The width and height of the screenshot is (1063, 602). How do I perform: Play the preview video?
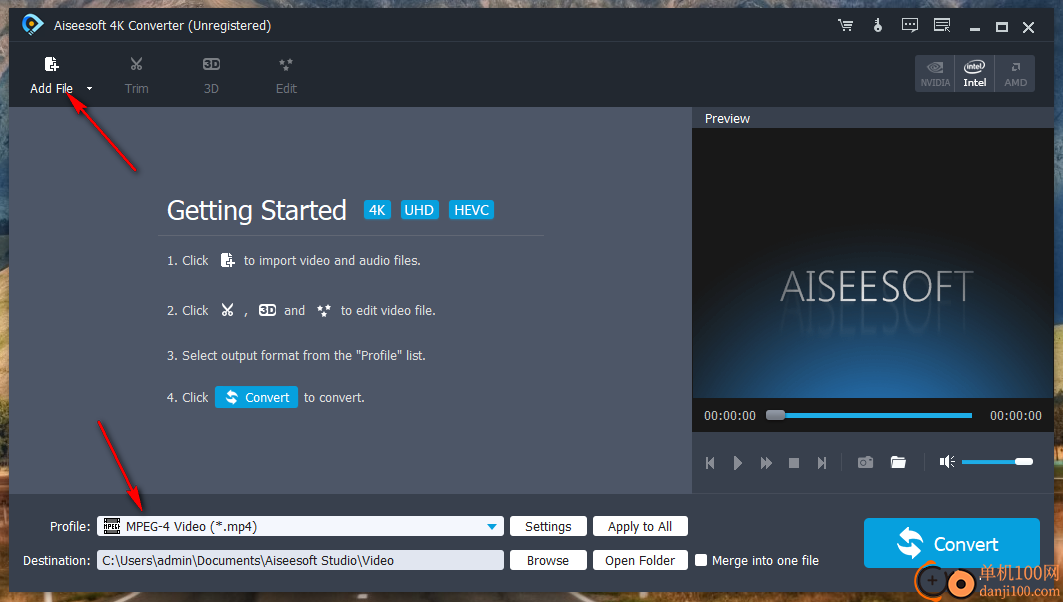(x=738, y=463)
